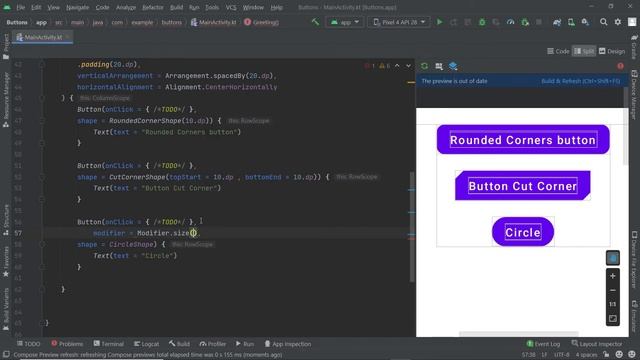Screen dimensions: 640x360
Task: Click Attach Debugger to Android Process icon
Action: 525,22
